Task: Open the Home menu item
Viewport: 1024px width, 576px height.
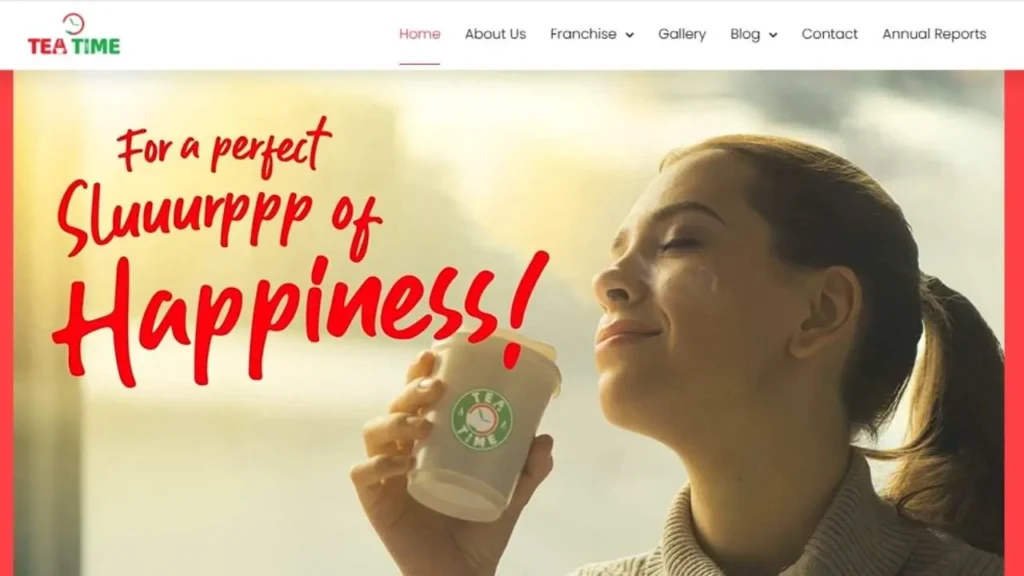Action: click(419, 34)
